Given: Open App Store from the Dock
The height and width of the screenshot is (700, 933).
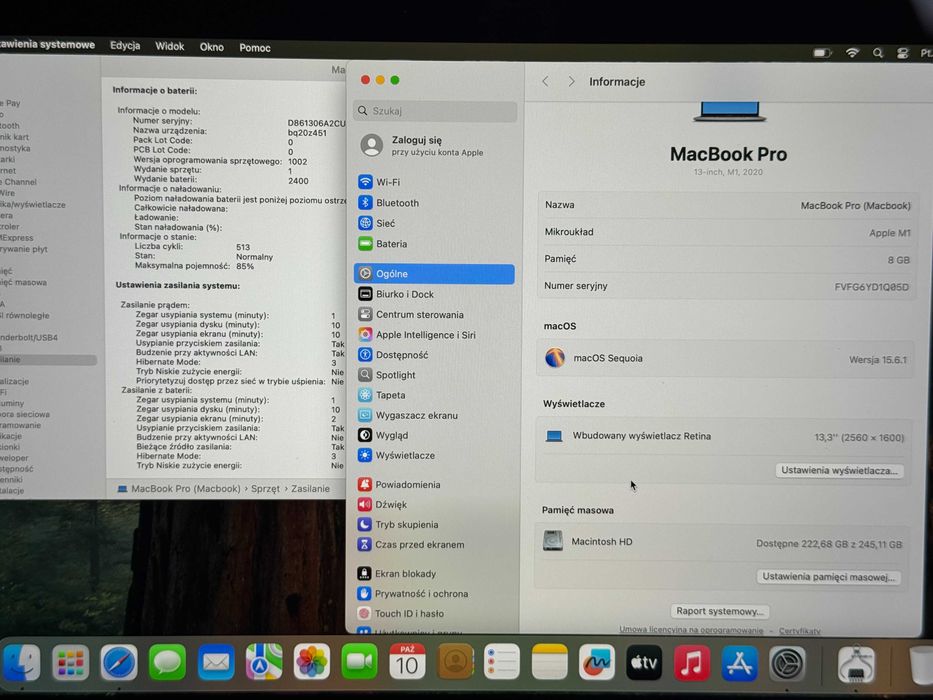Looking at the screenshot, I should (740, 662).
